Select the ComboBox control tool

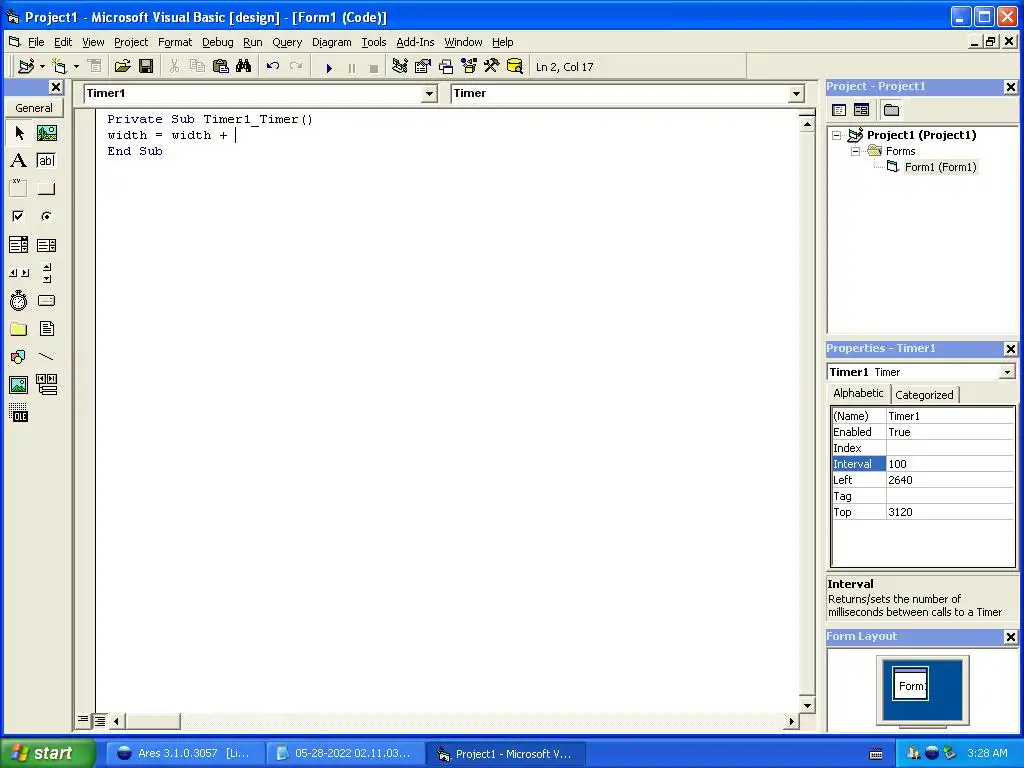pyautogui.click(x=19, y=245)
